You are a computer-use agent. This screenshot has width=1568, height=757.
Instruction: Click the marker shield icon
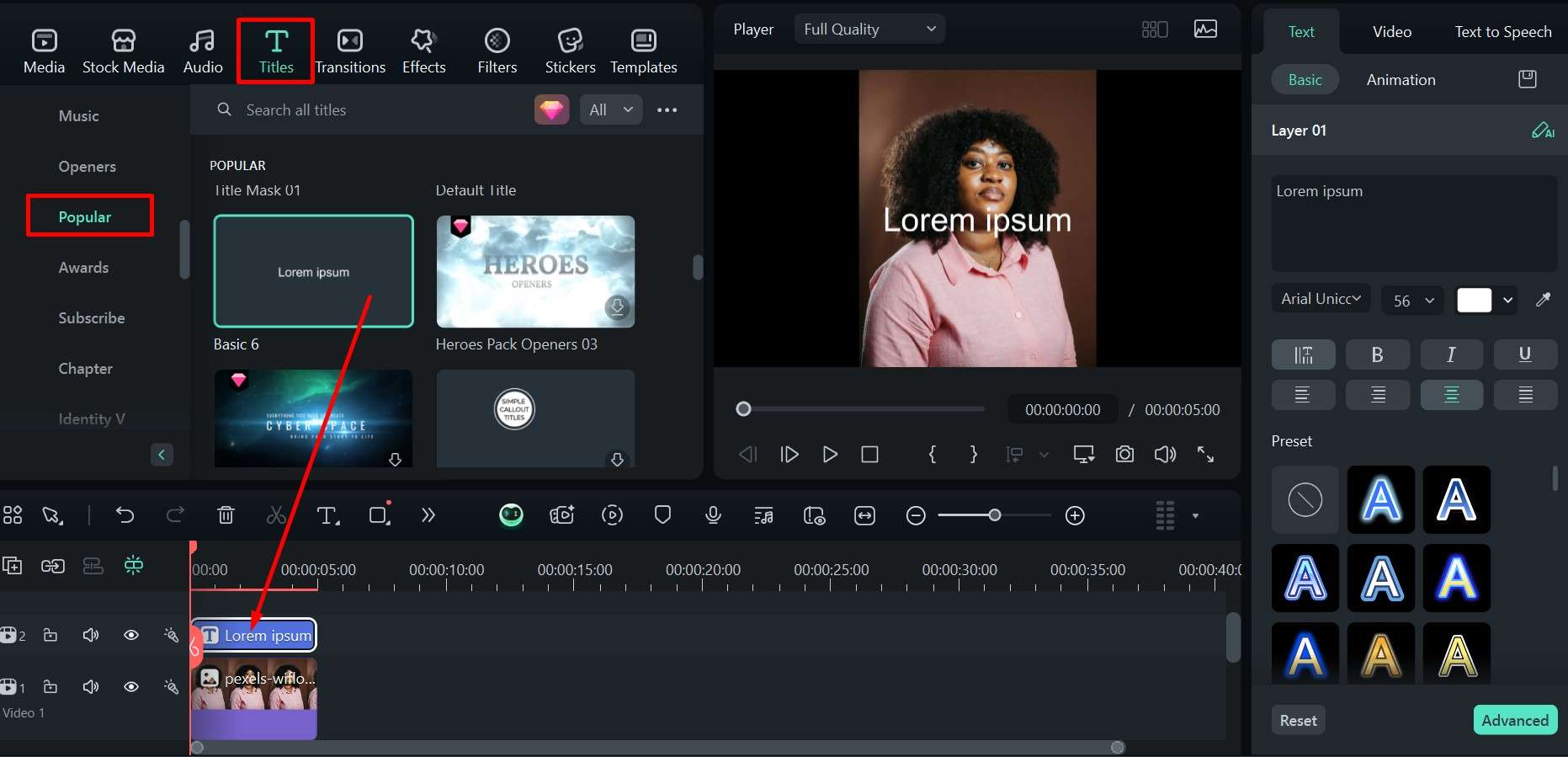663,514
